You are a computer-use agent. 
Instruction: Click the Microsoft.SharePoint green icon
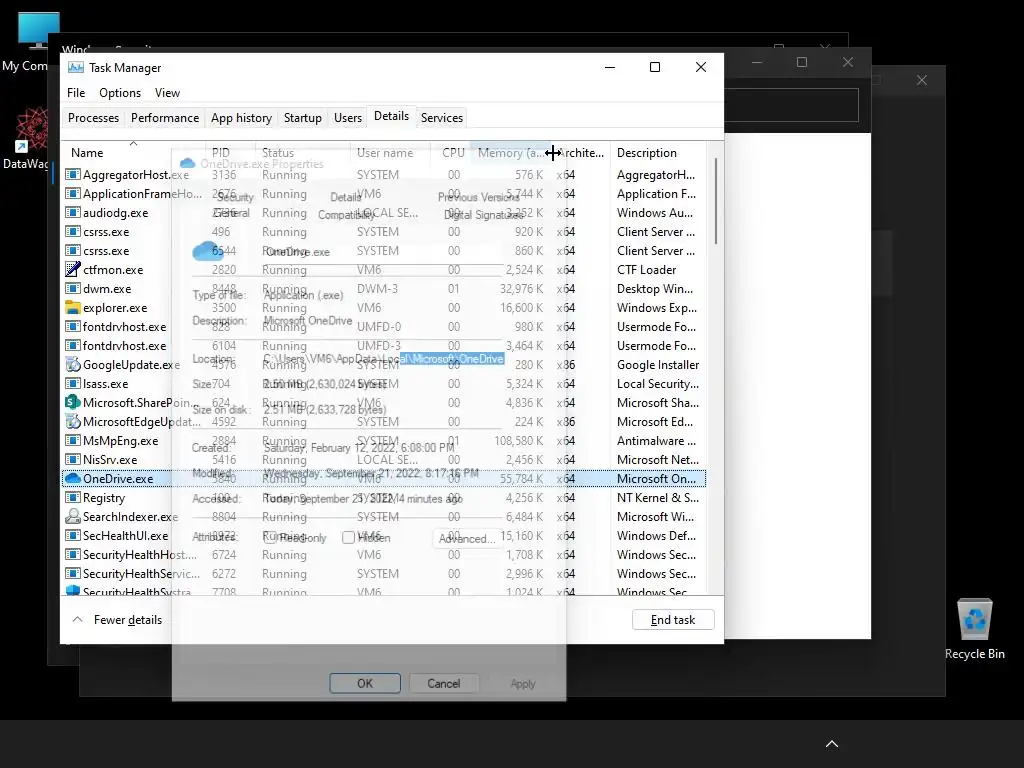[72, 402]
